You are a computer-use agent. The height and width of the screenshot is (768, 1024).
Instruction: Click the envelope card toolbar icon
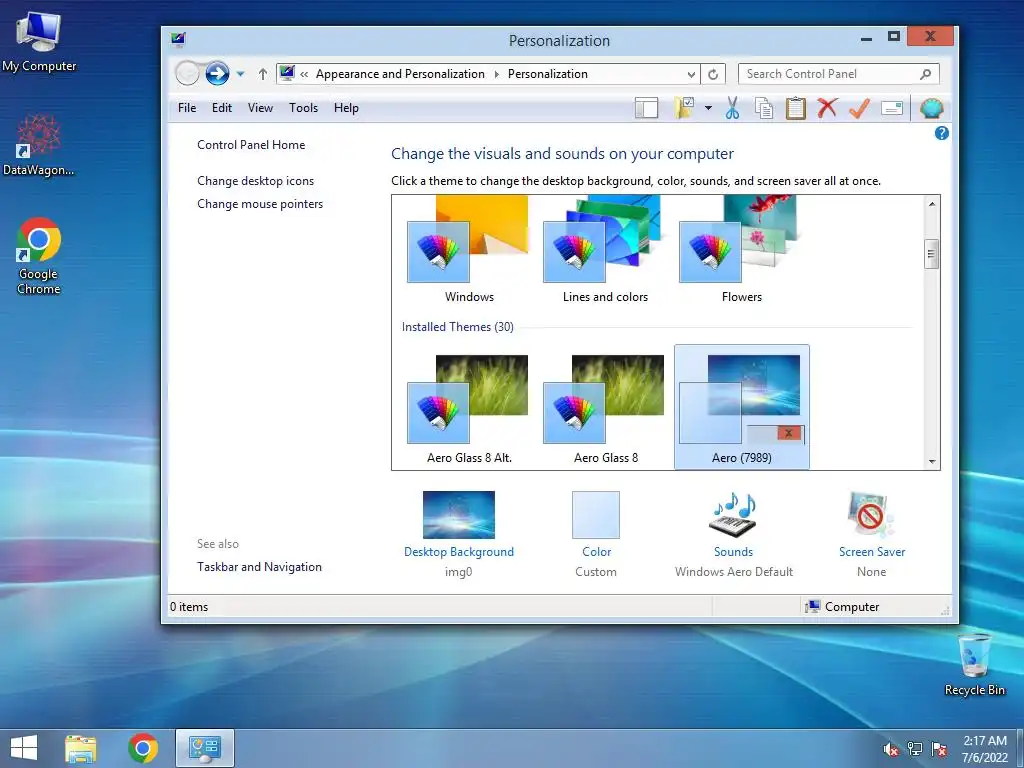click(891, 108)
